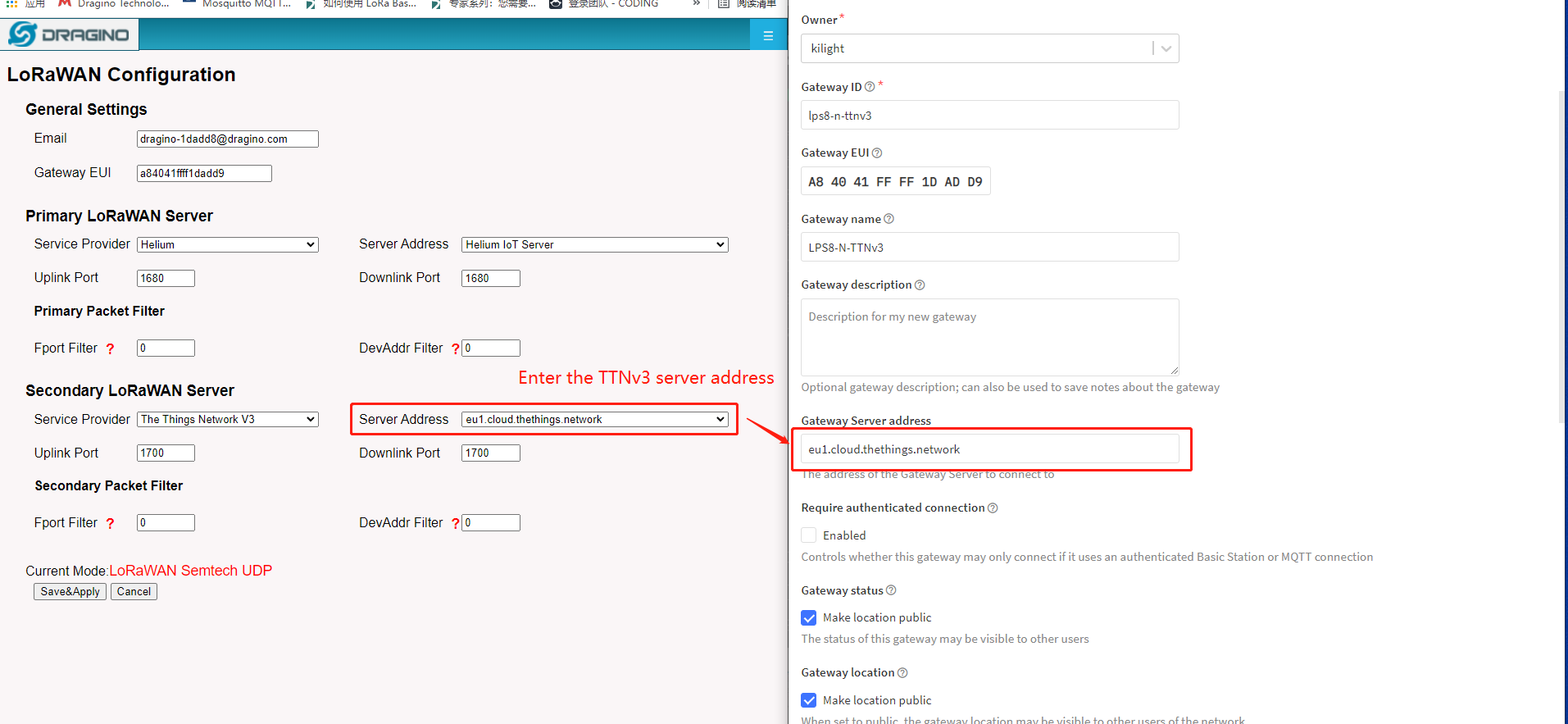Click primary Fport Filter input
This screenshot has width=1568, height=724.
click(166, 348)
